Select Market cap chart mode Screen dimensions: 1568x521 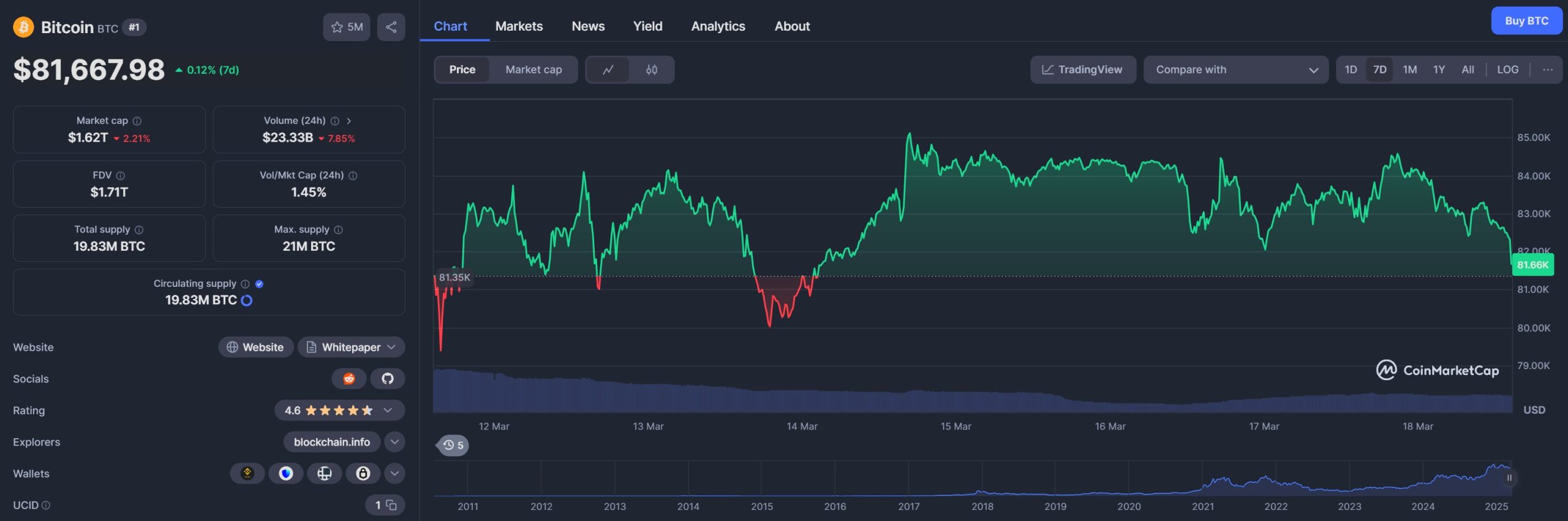coord(533,70)
